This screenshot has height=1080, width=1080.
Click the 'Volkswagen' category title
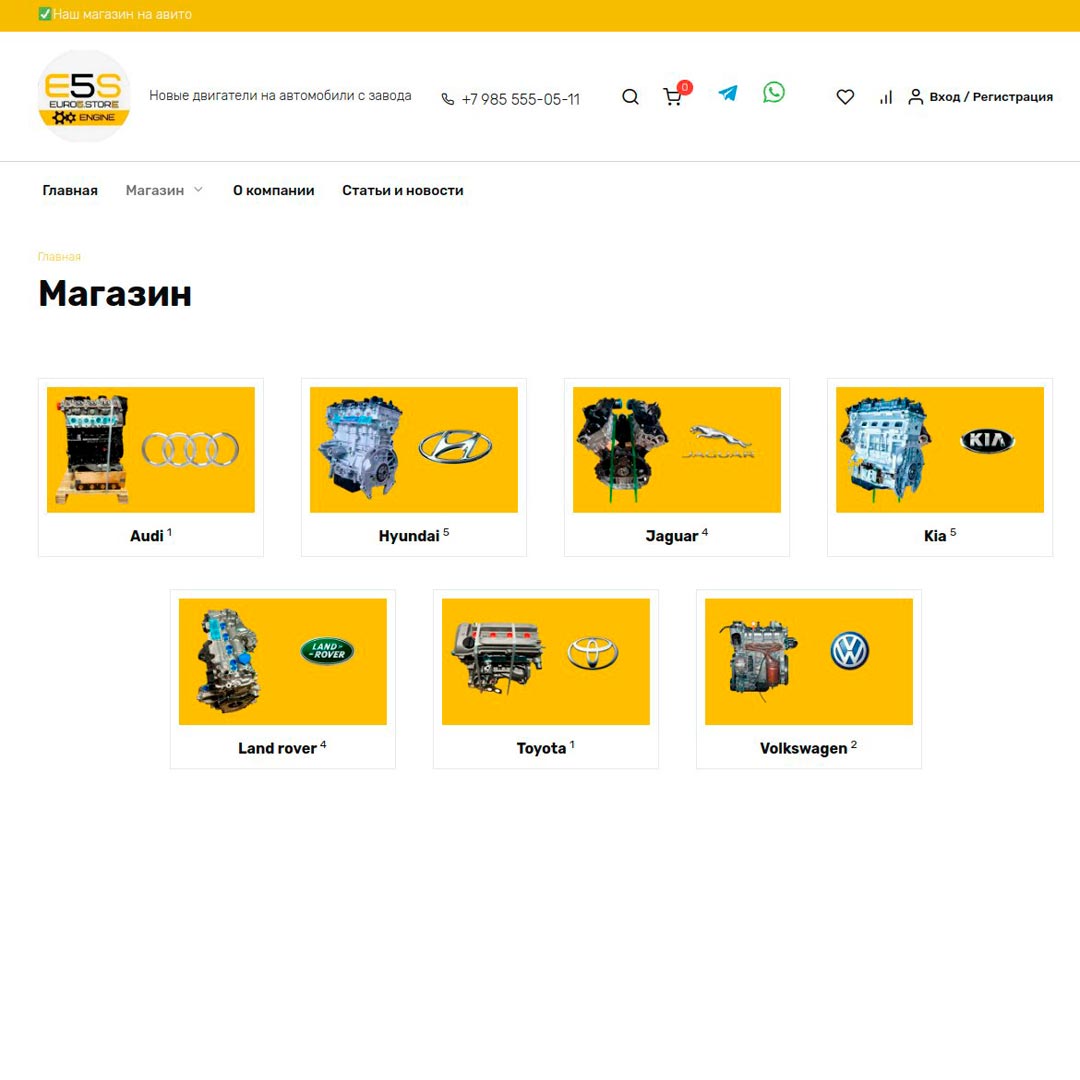point(804,748)
